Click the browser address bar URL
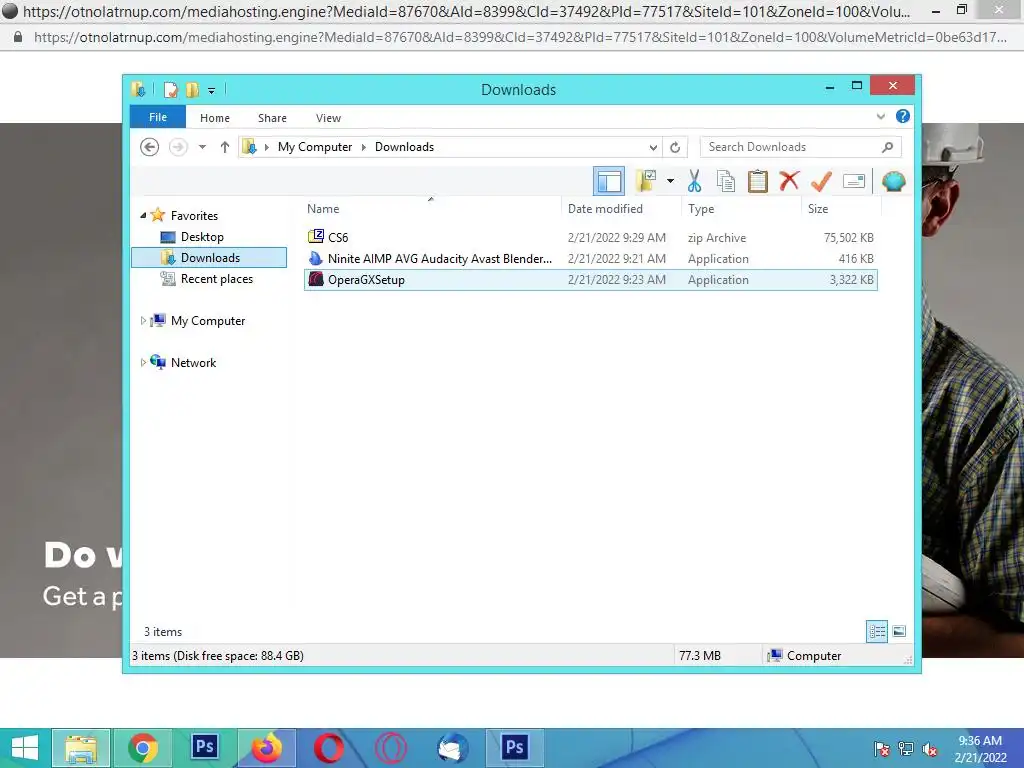The image size is (1024, 768). (x=520, y=37)
